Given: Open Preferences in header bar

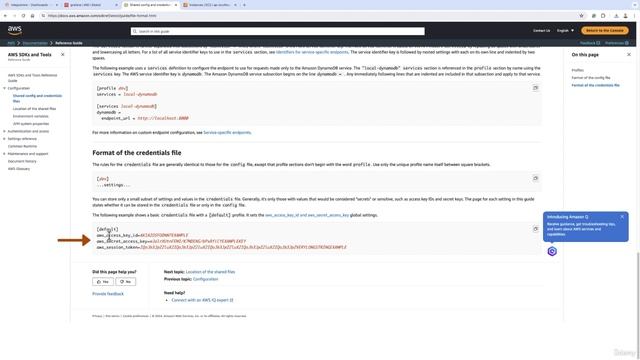Looking at the screenshot, I should 617,43.
